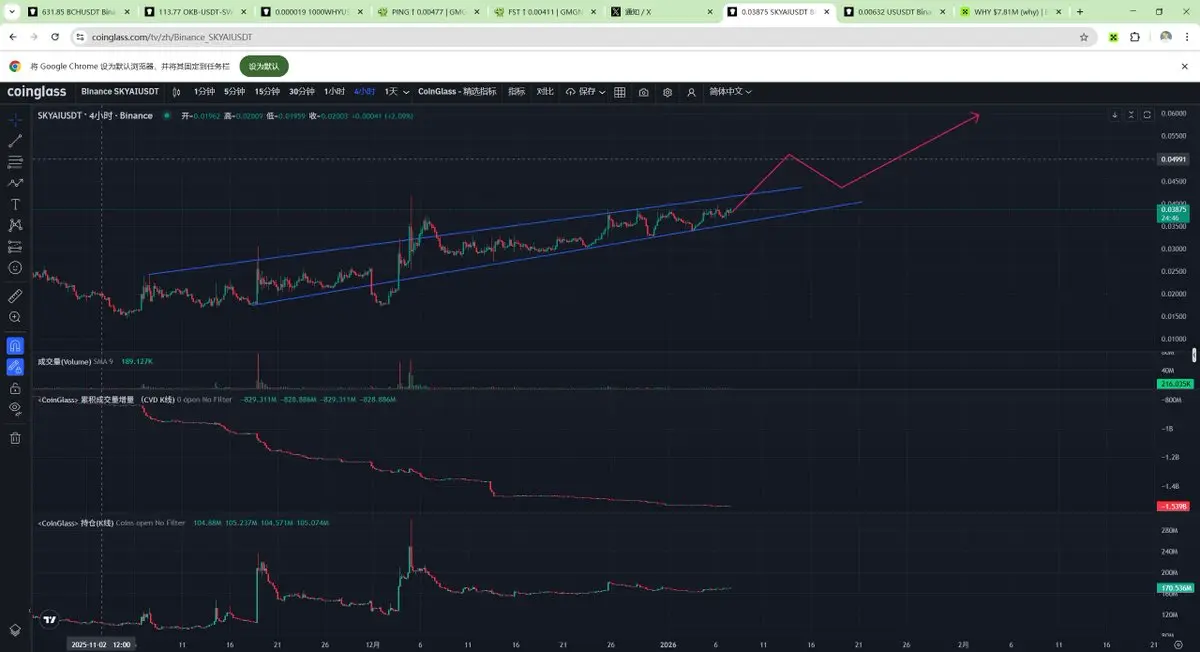Click the browser back arrow

pos(13,37)
